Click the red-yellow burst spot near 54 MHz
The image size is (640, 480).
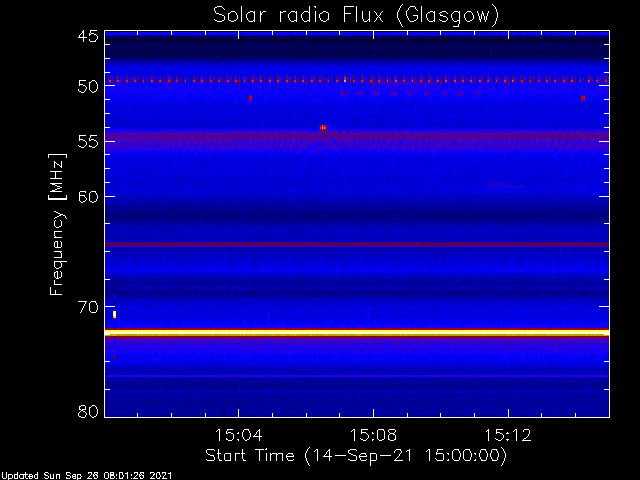click(x=323, y=128)
